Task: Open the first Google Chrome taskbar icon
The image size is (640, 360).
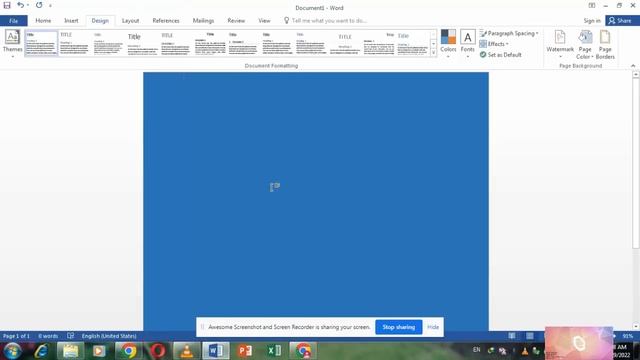Action: point(128,351)
